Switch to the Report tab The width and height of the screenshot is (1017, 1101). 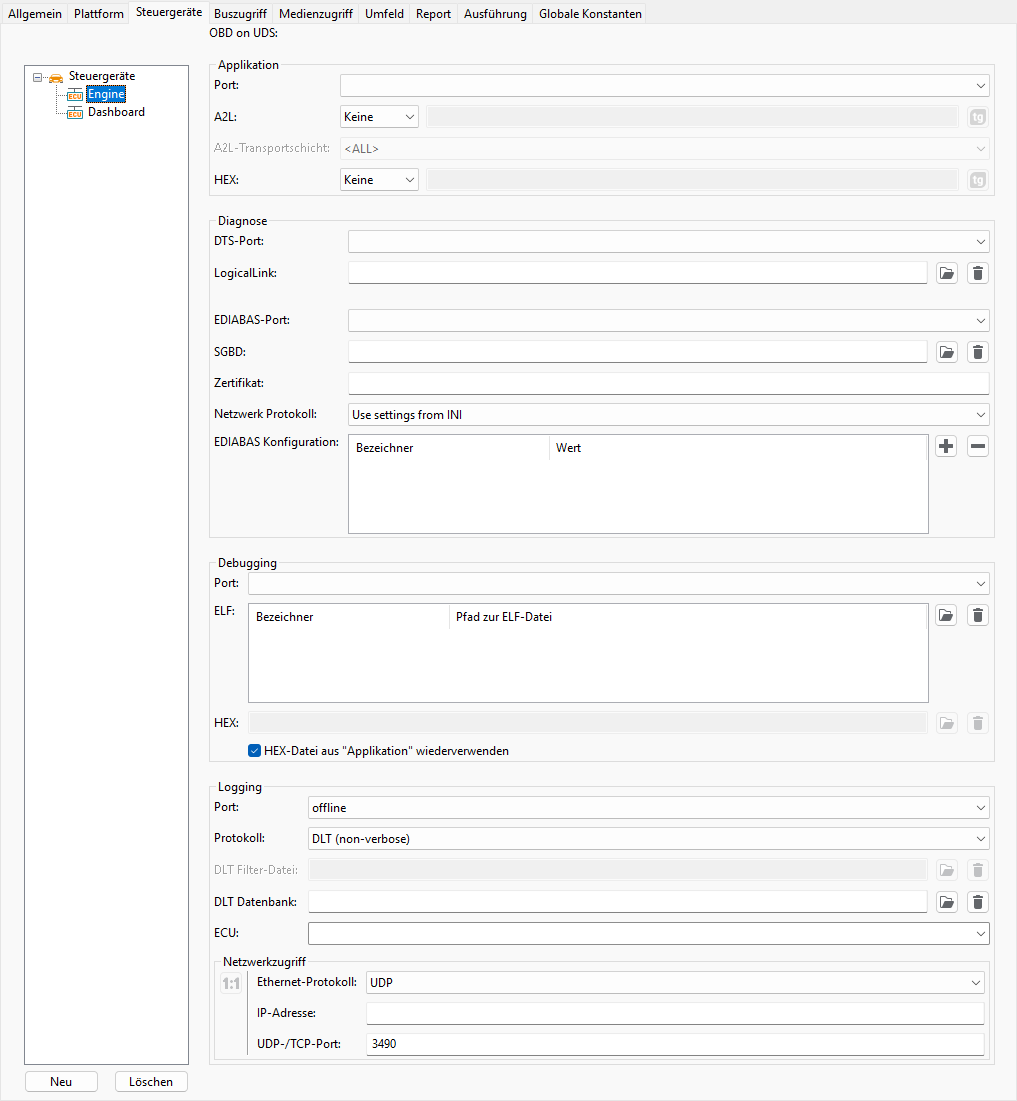click(x=433, y=14)
